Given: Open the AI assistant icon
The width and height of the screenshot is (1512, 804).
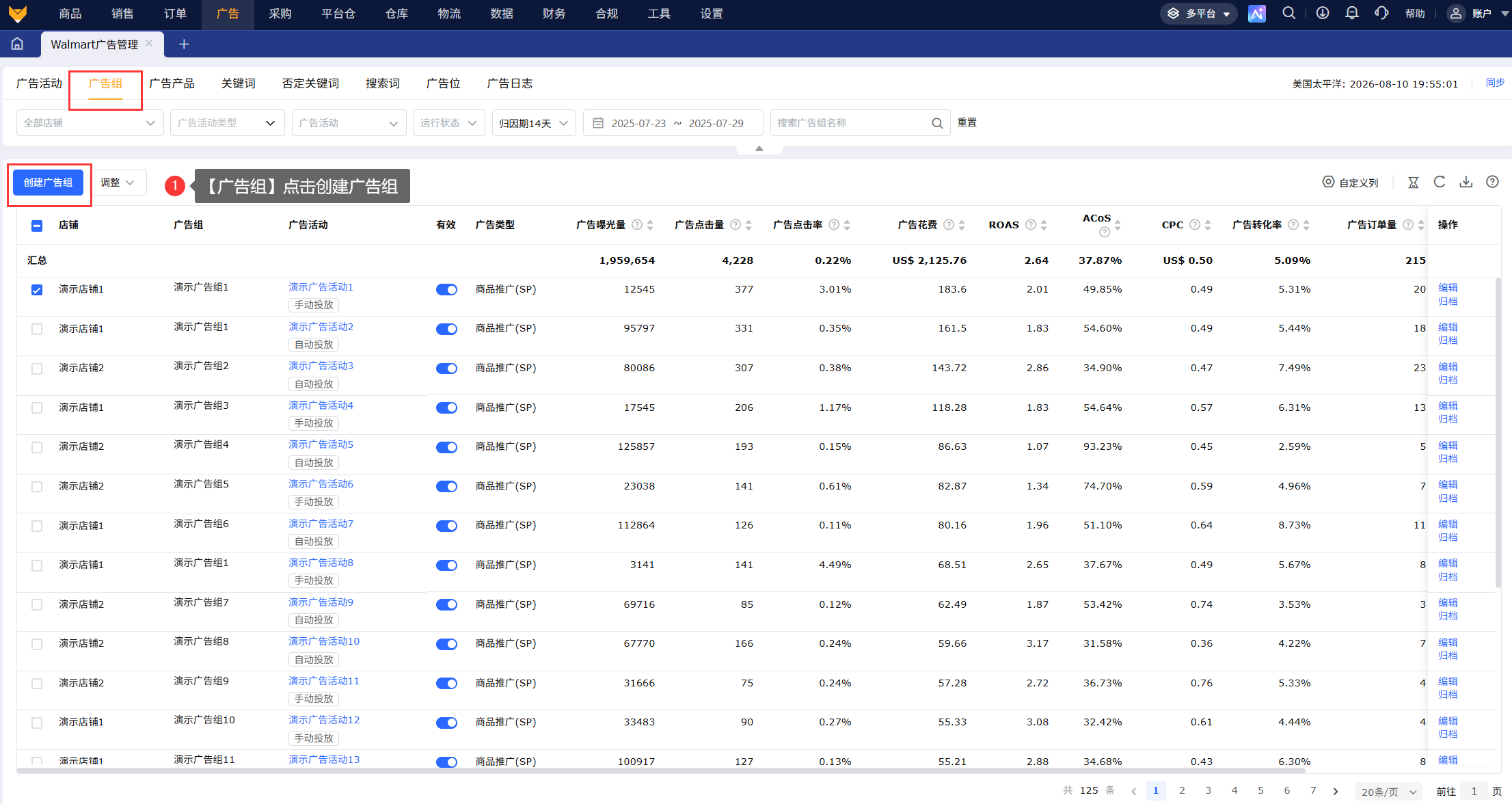Looking at the screenshot, I should (x=1256, y=13).
